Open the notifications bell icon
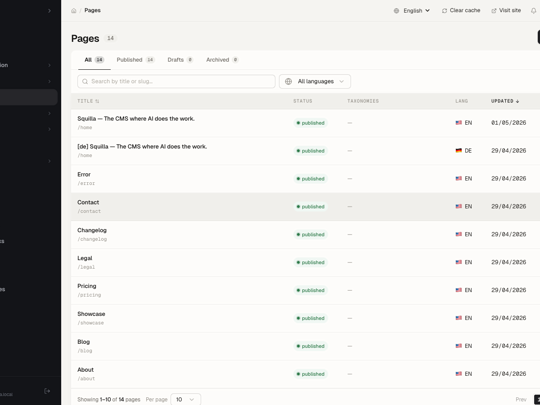 click(x=533, y=11)
